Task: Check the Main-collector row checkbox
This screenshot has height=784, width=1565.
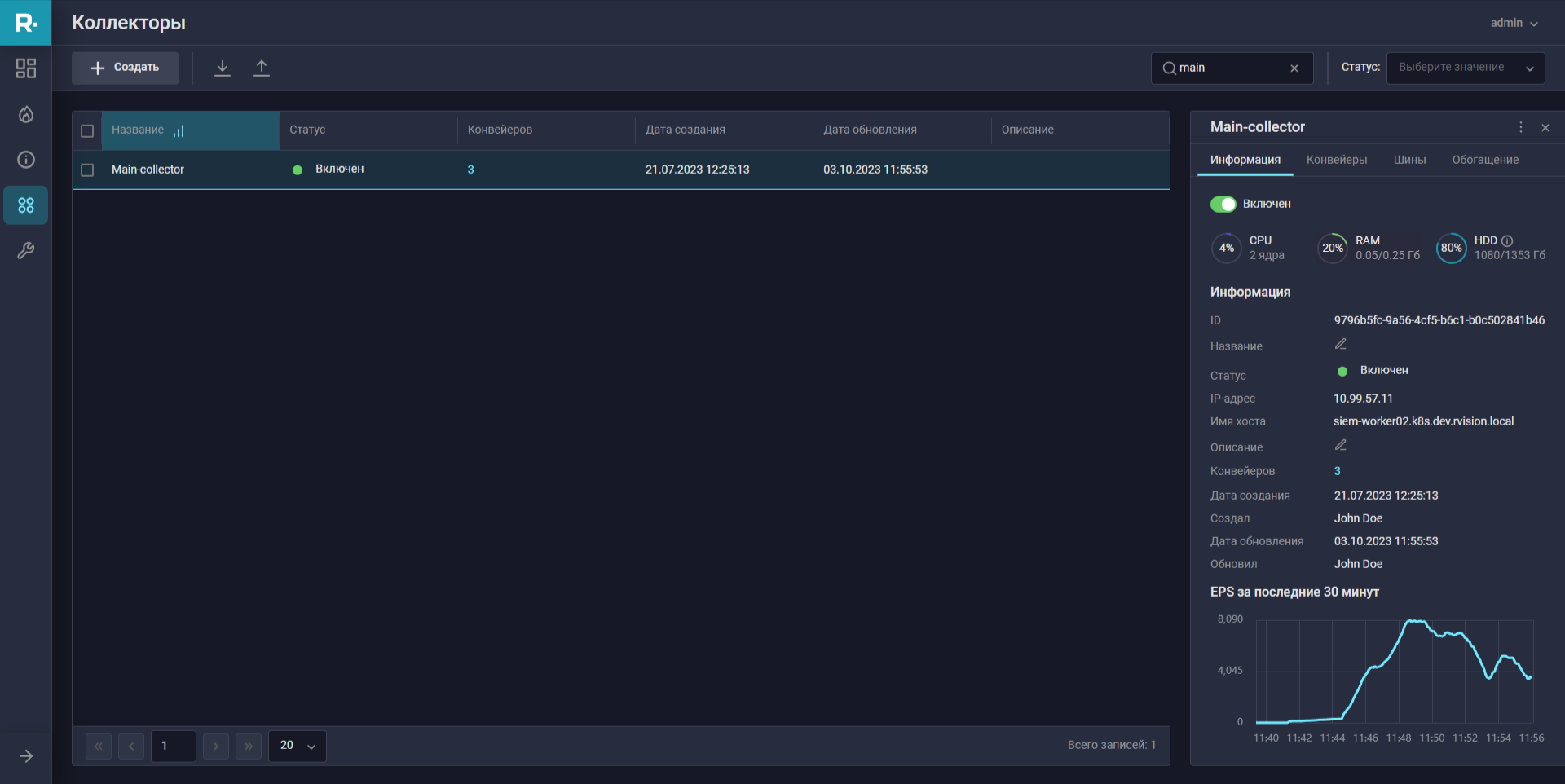Action: pos(87,170)
